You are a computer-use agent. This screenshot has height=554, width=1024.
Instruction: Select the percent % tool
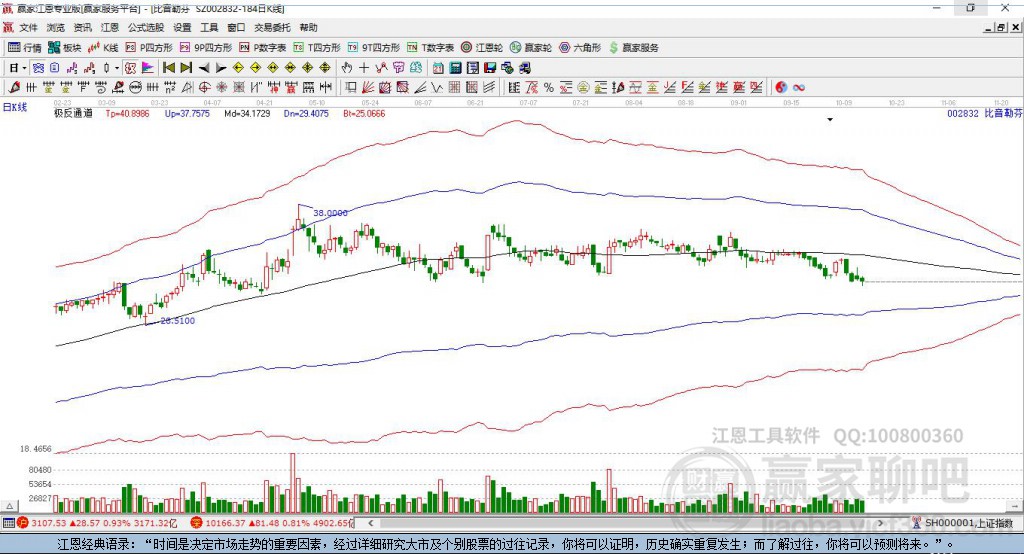point(549,88)
